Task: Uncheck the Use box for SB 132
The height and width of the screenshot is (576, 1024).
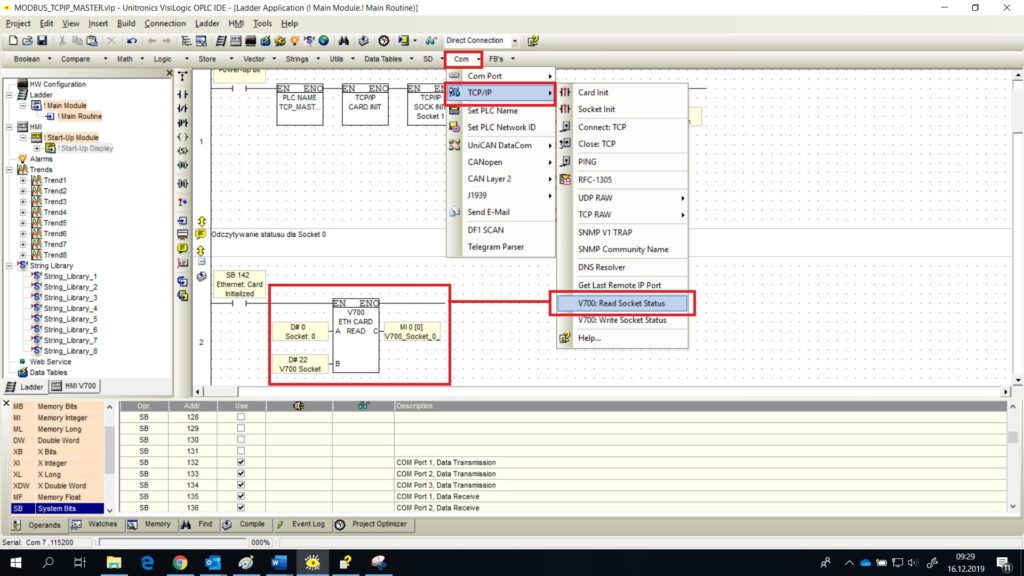Action: (241, 462)
